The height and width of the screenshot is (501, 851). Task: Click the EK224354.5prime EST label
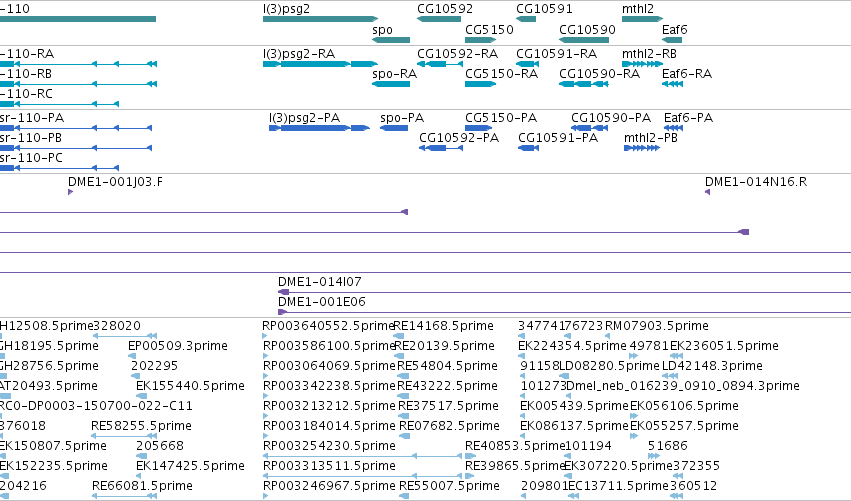tap(572, 346)
